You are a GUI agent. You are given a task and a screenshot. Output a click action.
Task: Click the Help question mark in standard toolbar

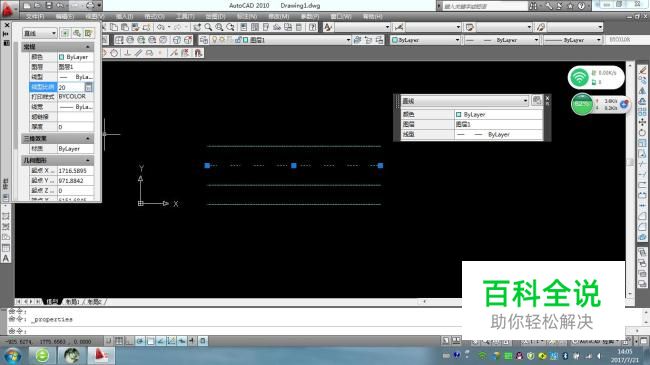313,27
